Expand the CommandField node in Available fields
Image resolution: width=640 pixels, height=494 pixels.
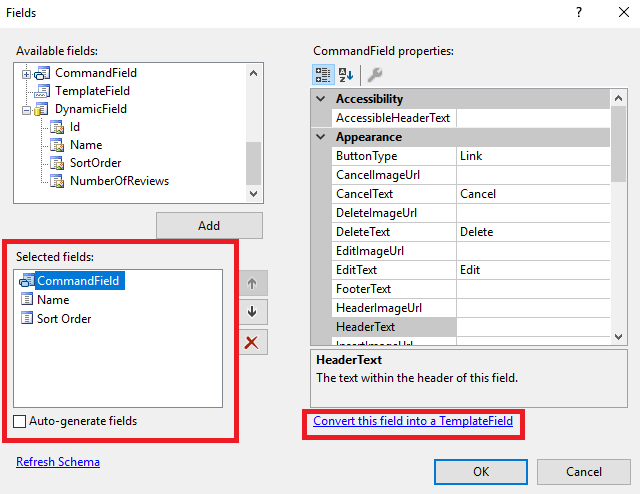point(27,73)
